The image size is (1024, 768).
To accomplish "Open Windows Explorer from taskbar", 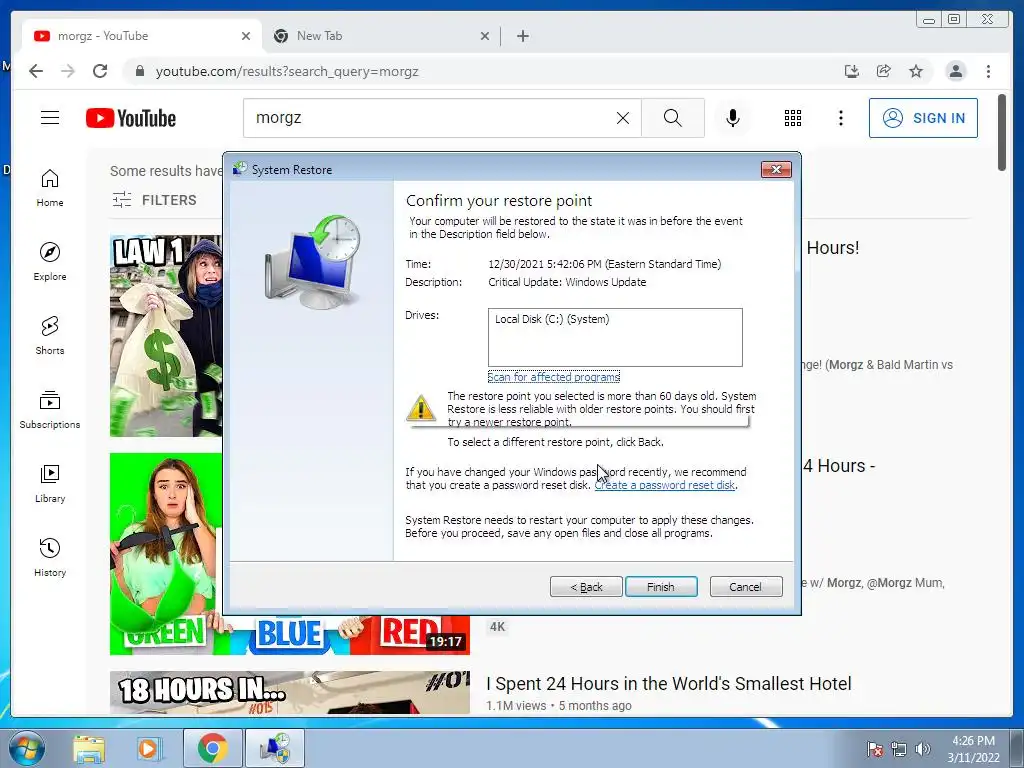I will coord(89,749).
